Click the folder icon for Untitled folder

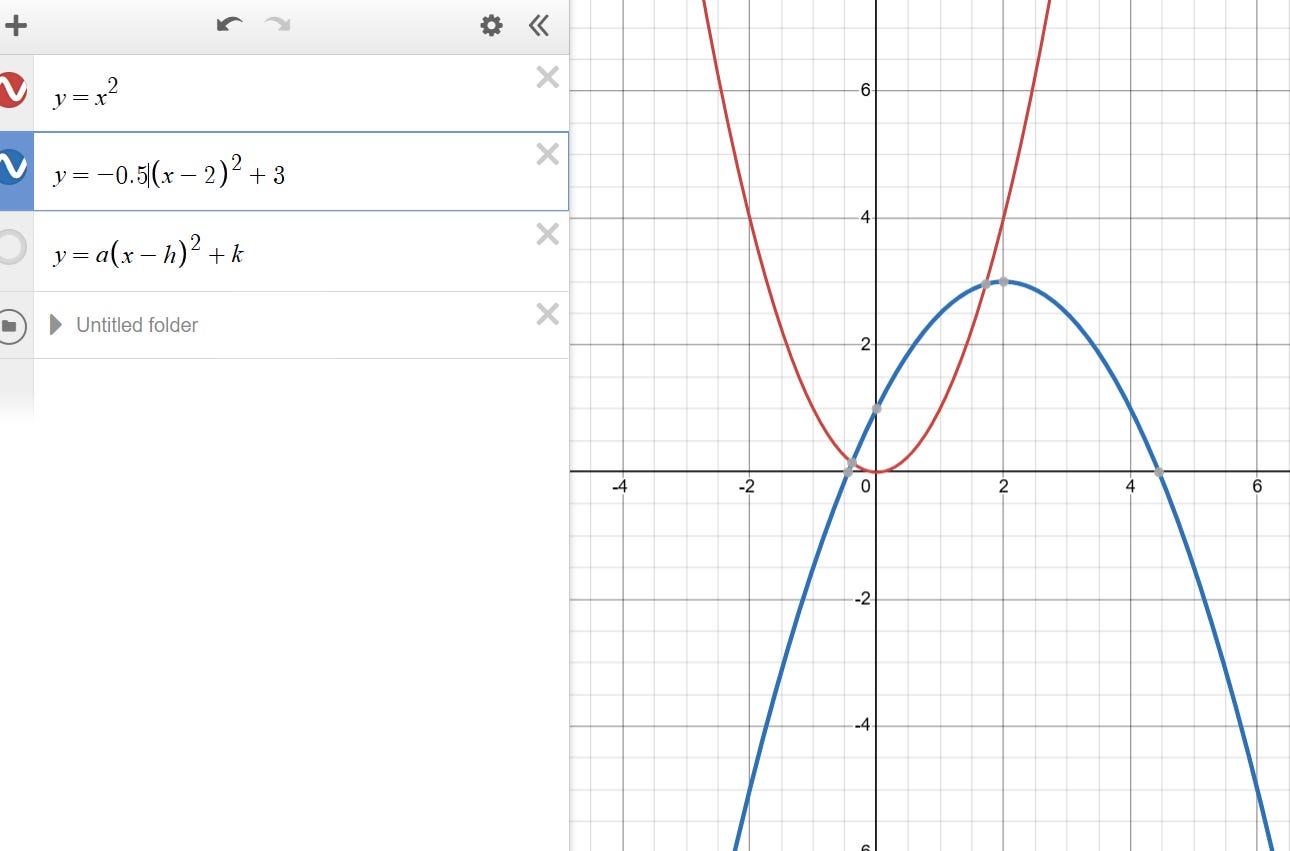10,326
